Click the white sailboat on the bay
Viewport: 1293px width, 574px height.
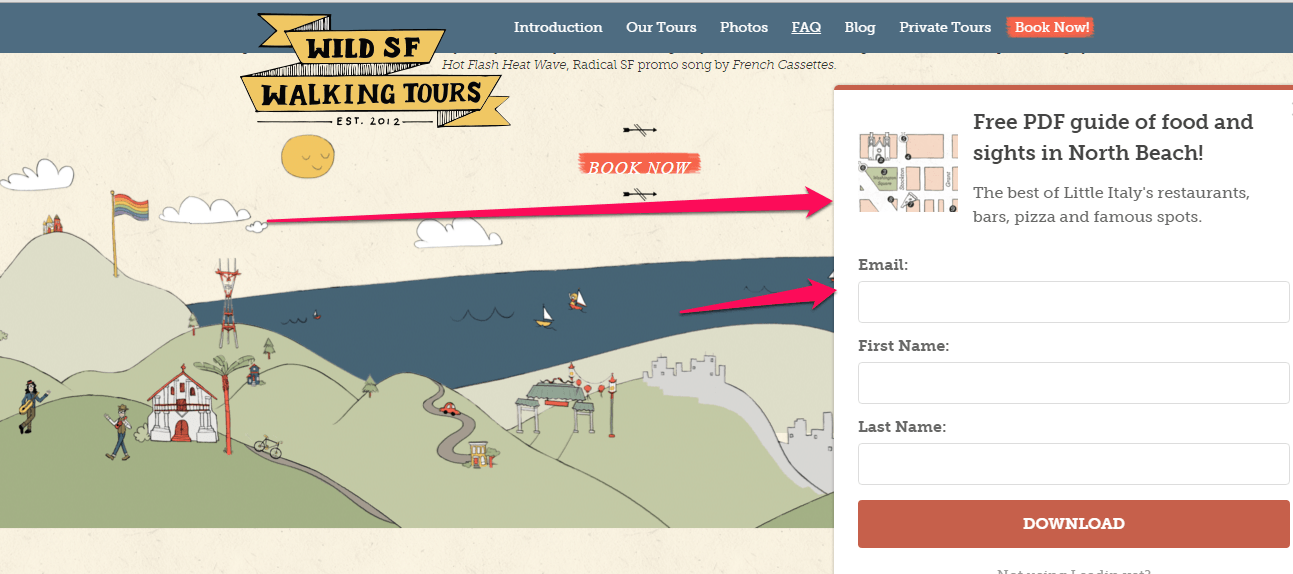544,317
